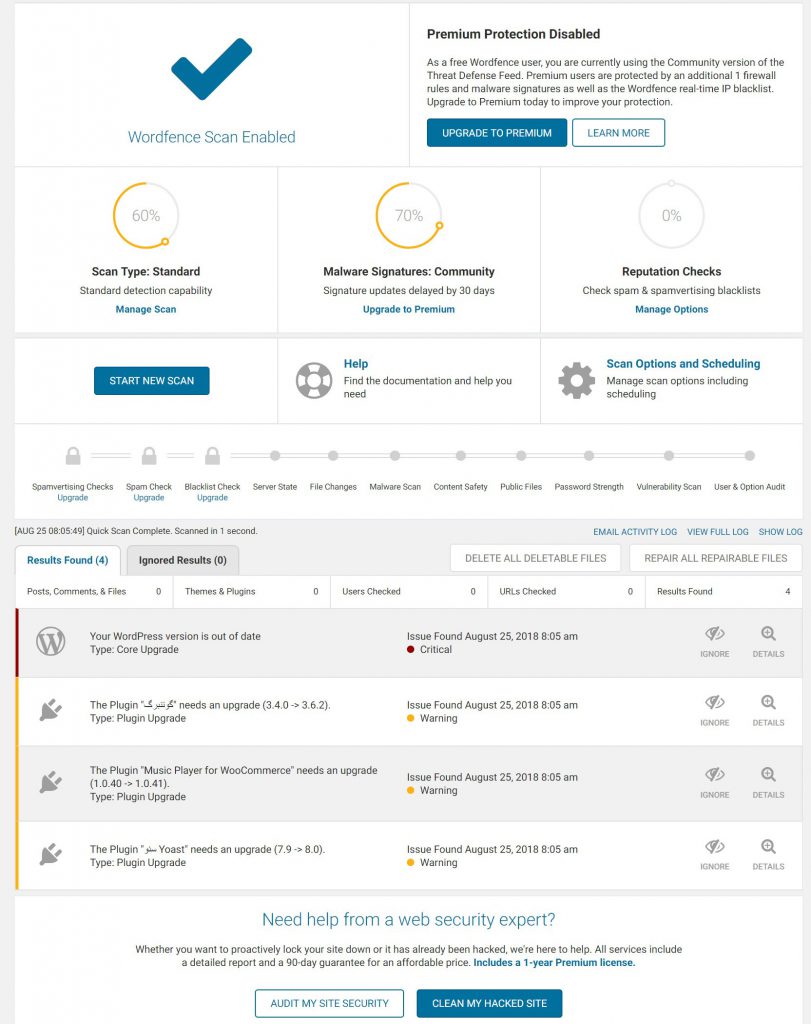Ignore the Yoast plugin upgrade issue
The image size is (811, 1024).
point(714,854)
